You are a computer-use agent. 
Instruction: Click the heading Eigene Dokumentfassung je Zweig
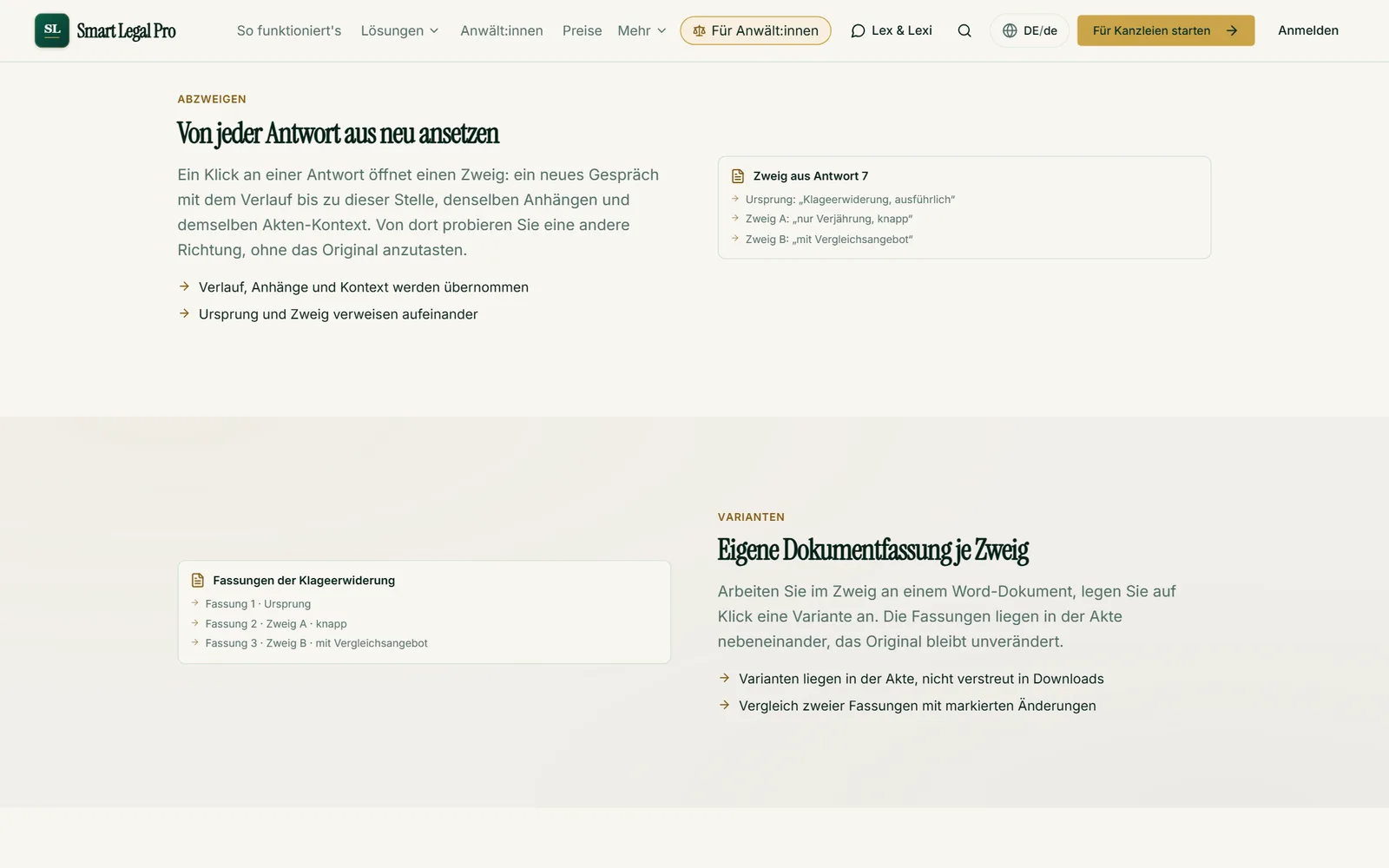pyautogui.click(x=873, y=550)
